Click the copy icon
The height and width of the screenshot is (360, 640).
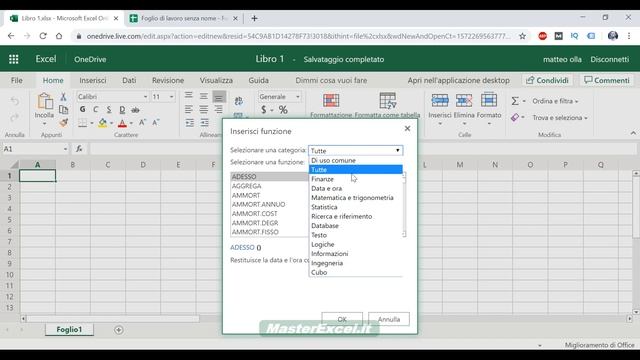tap(63, 109)
